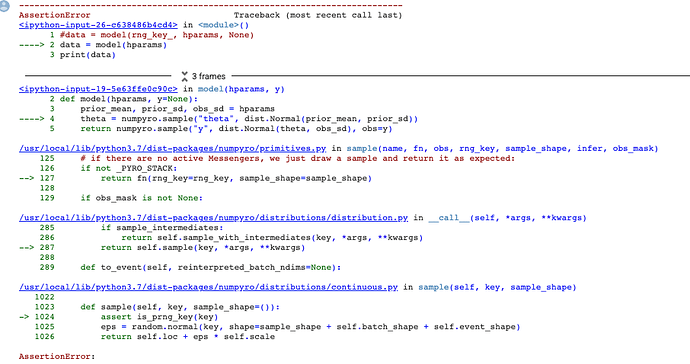Click 'sample(self, key, sample_shape)' signature
The image size is (690, 364).
pyautogui.click(x=497, y=287)
